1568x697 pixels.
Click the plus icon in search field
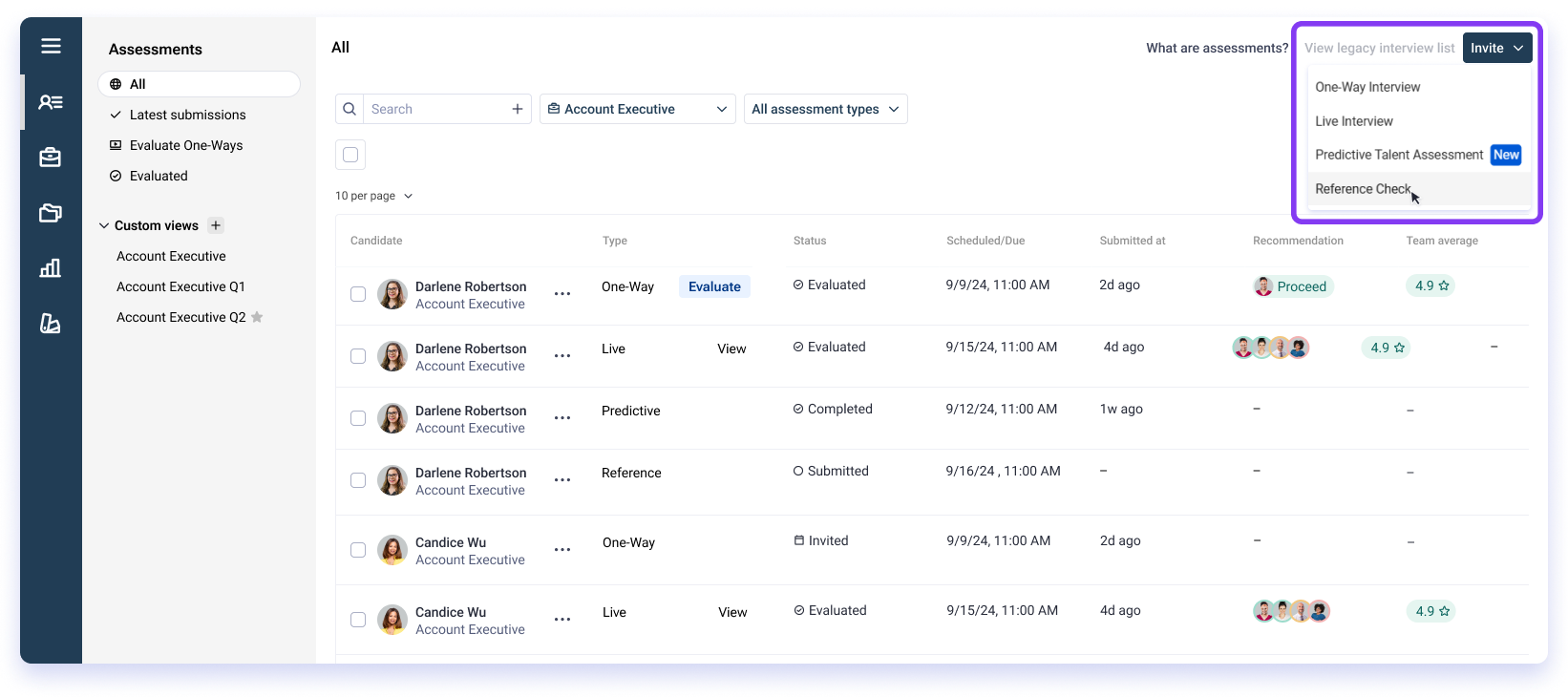coord(518,109)
